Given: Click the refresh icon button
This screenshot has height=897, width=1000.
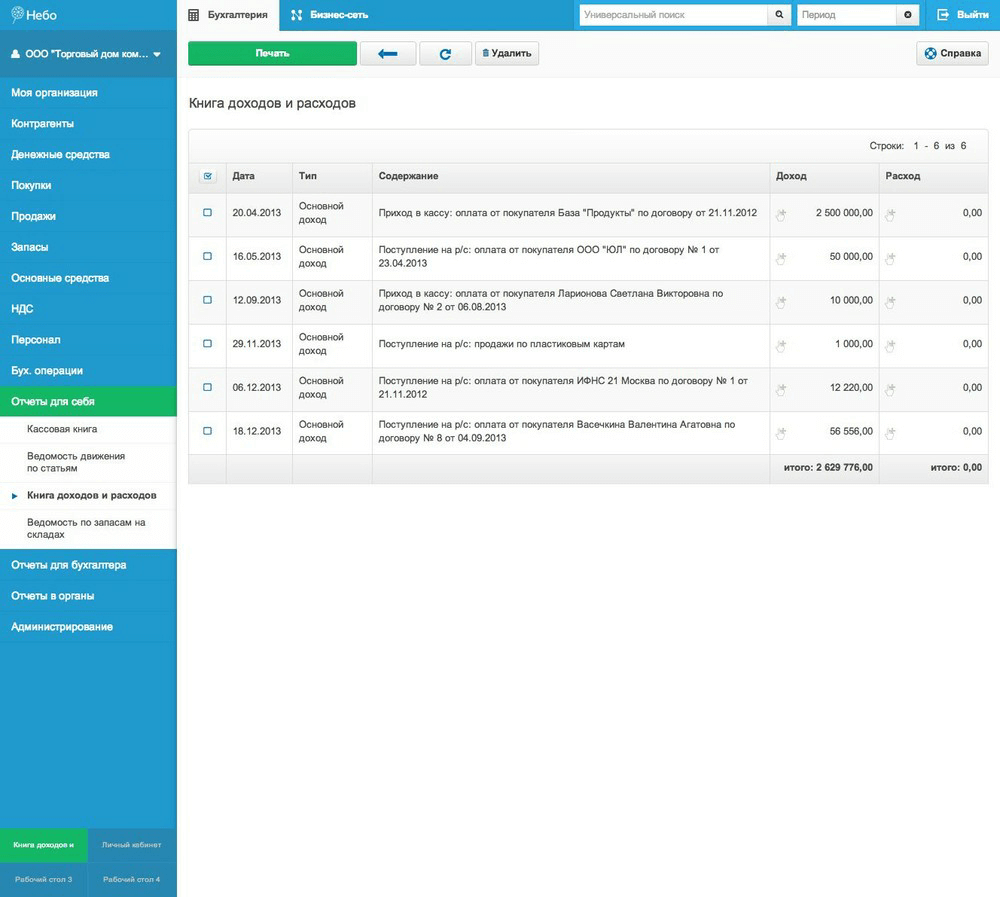Looking at the screenshot, I should tap(446, 54).
